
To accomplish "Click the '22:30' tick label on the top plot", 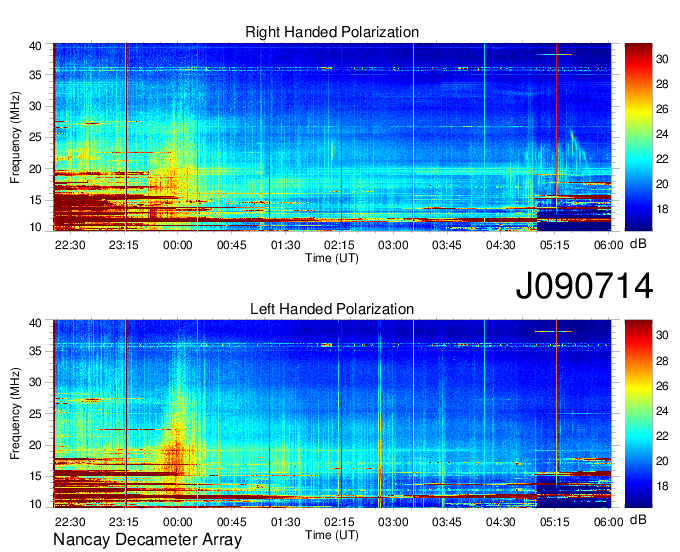I will [70, 245].
